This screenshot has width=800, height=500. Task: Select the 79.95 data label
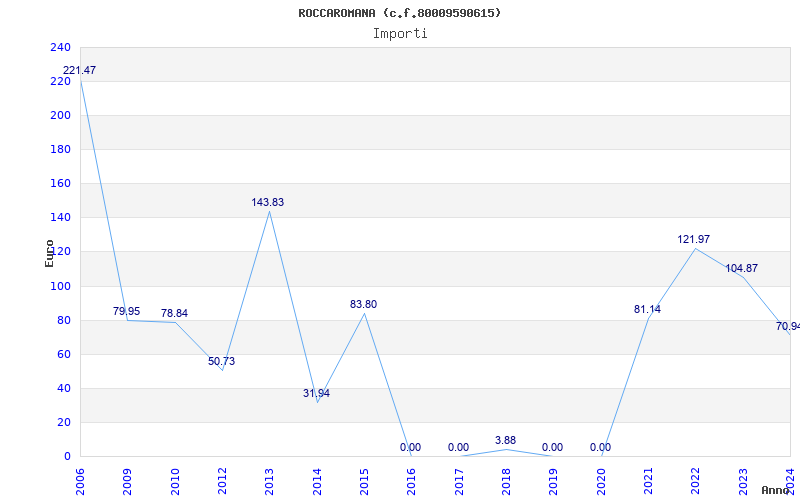click(x=127, y=311)
